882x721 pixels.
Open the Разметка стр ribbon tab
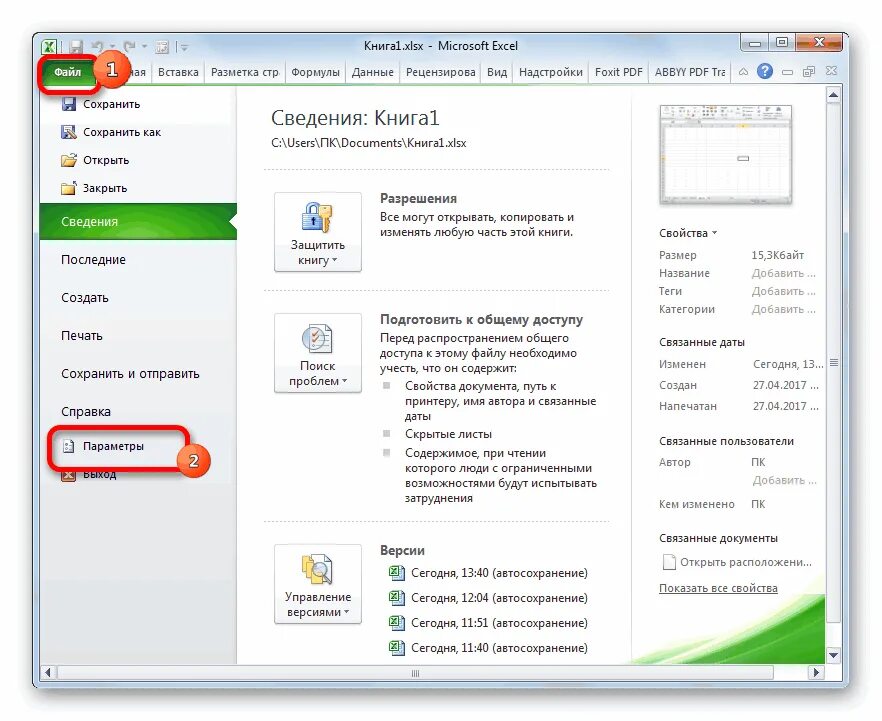pyautogui.click(x=245, y=72)
